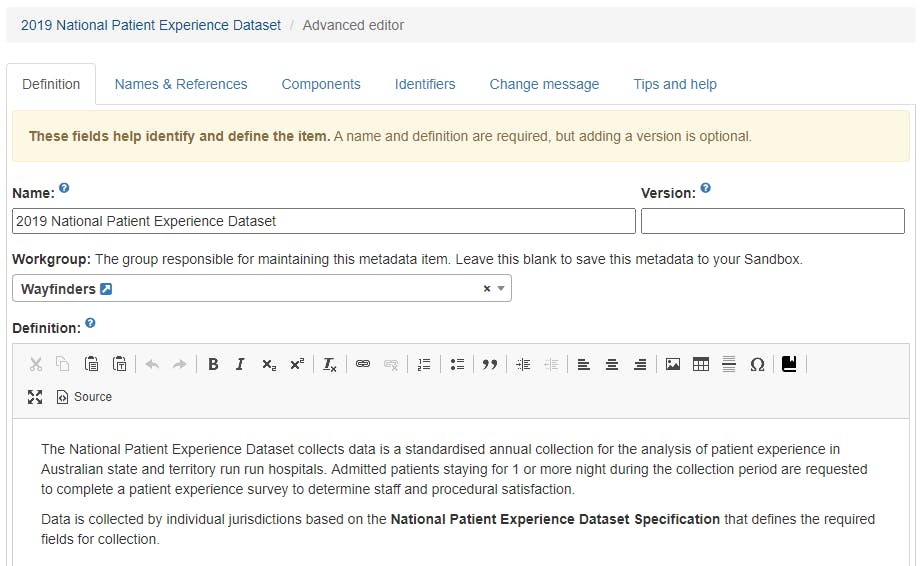
Task: Click the Source button in editor
Action: (x=84, y=397)
